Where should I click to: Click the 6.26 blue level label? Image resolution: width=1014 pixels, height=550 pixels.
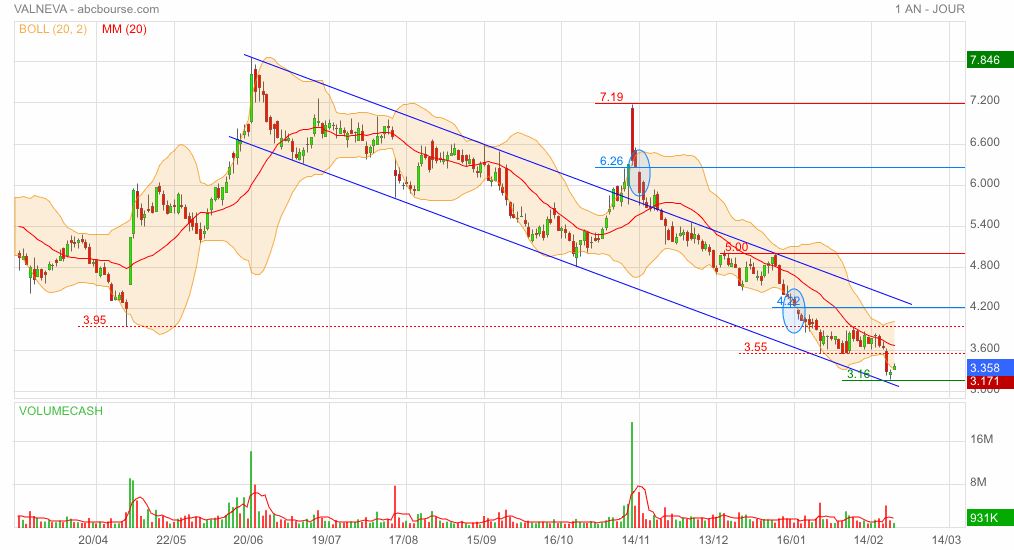(x=612, y=161)
